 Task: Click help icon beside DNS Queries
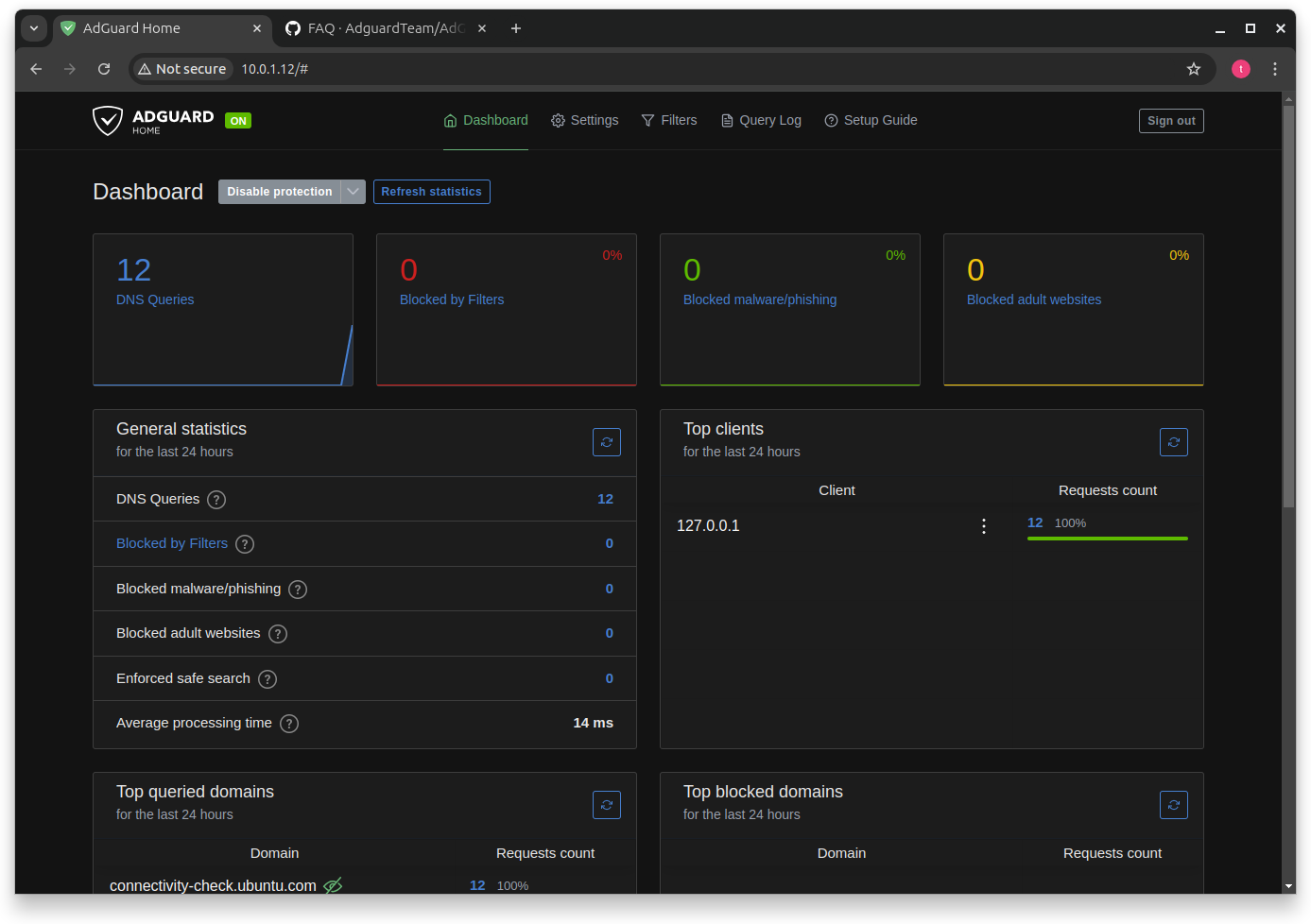(216, 500)
